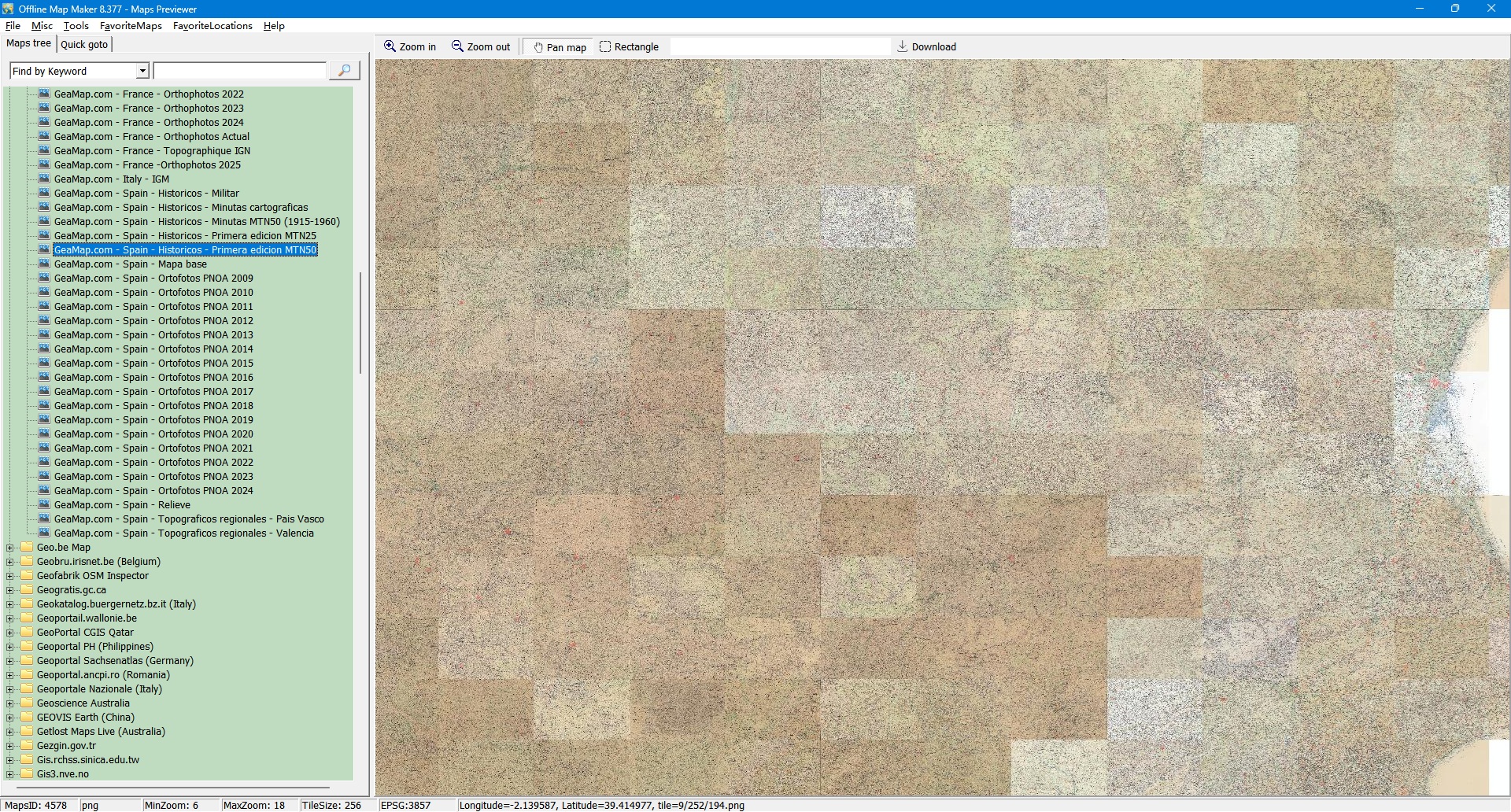Switch to the Quick goto tab
The height and width of the screenshot is (812, 1511).
(x=84, y=44)
